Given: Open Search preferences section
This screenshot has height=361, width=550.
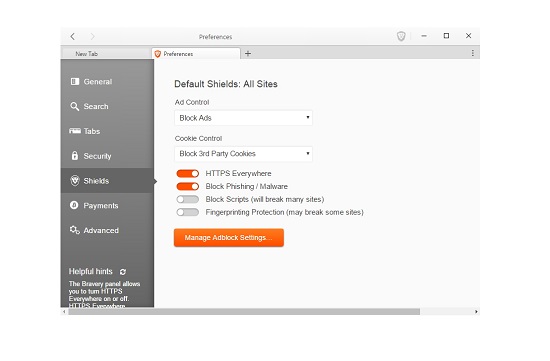Looking at the screenshot, I should 107,106.
